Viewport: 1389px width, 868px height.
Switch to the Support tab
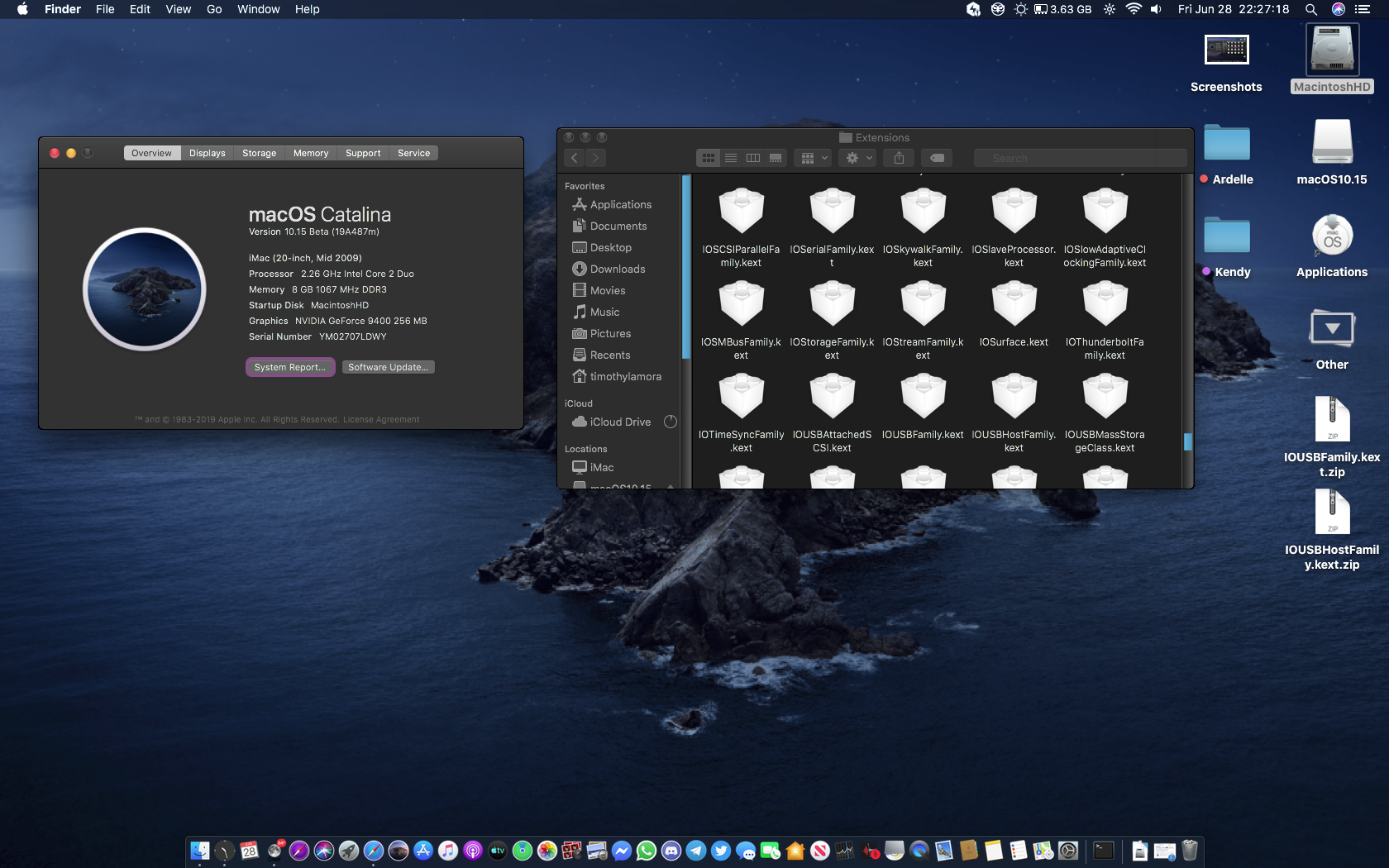(363, 153)
